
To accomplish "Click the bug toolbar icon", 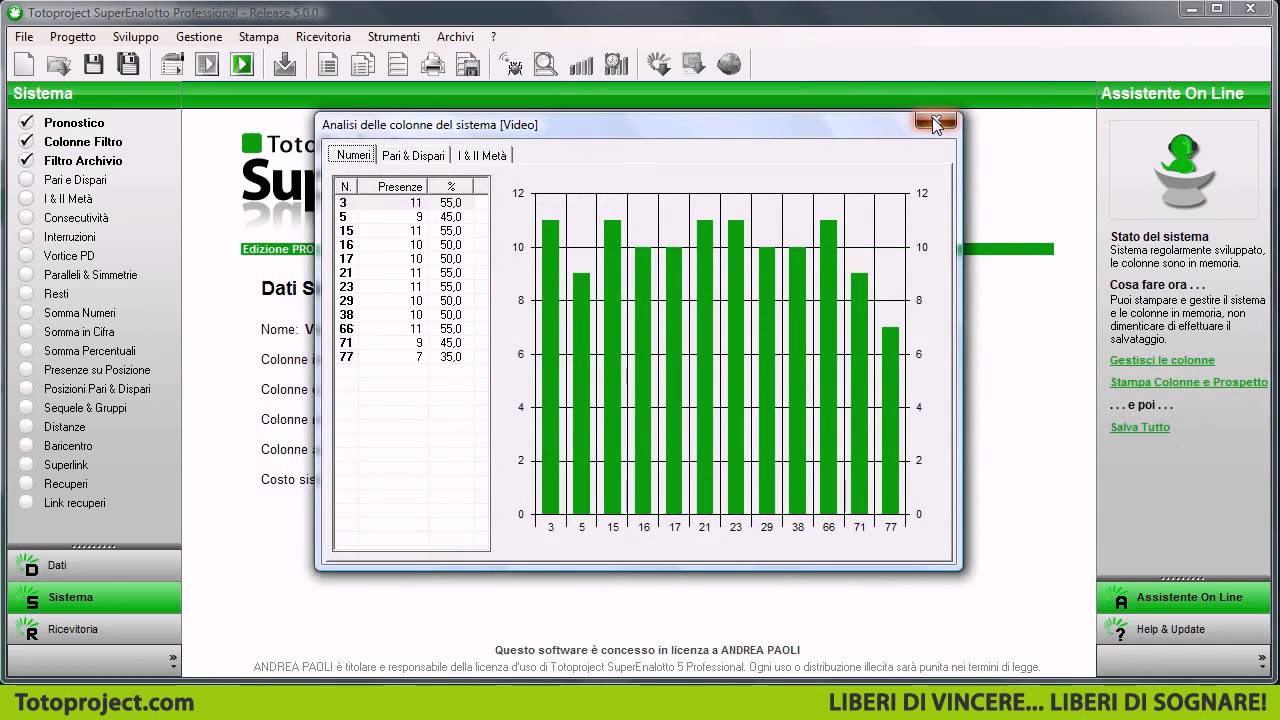I will [x=511, y=65].
